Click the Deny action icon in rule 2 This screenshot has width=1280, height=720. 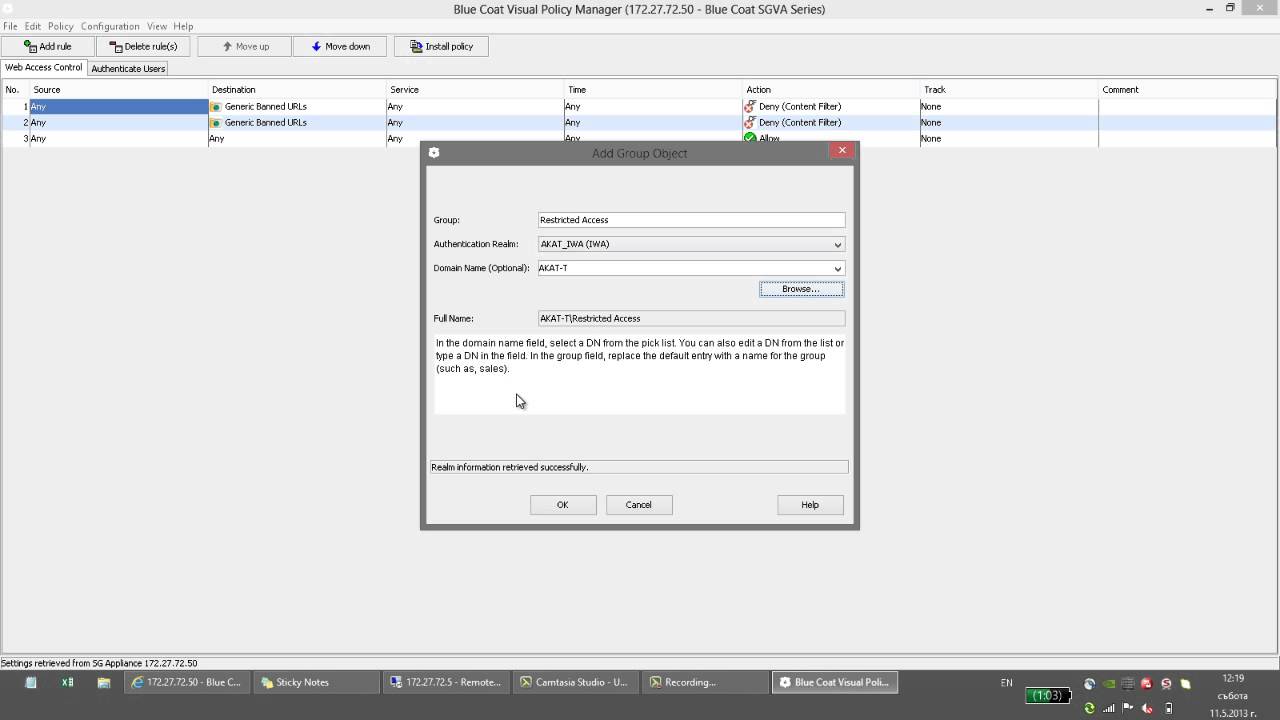tap(750, 122)
